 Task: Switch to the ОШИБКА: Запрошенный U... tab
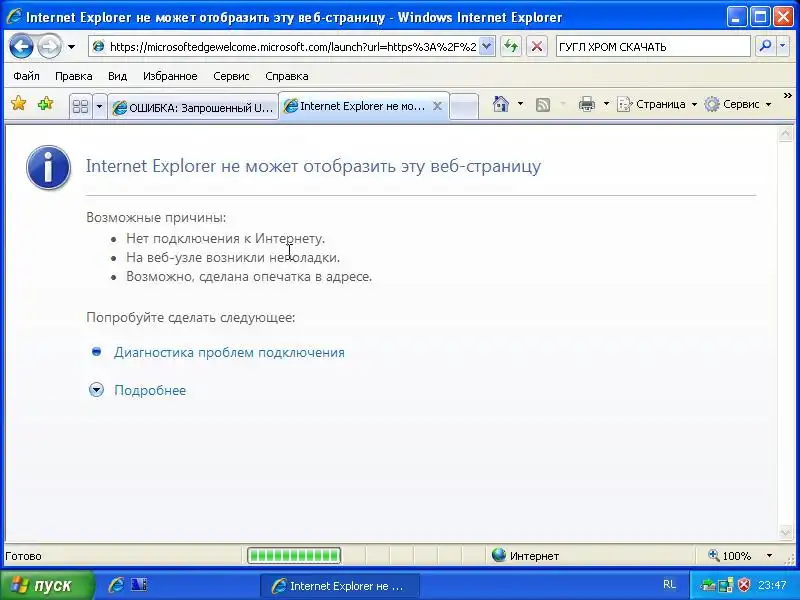coord(193,107)
